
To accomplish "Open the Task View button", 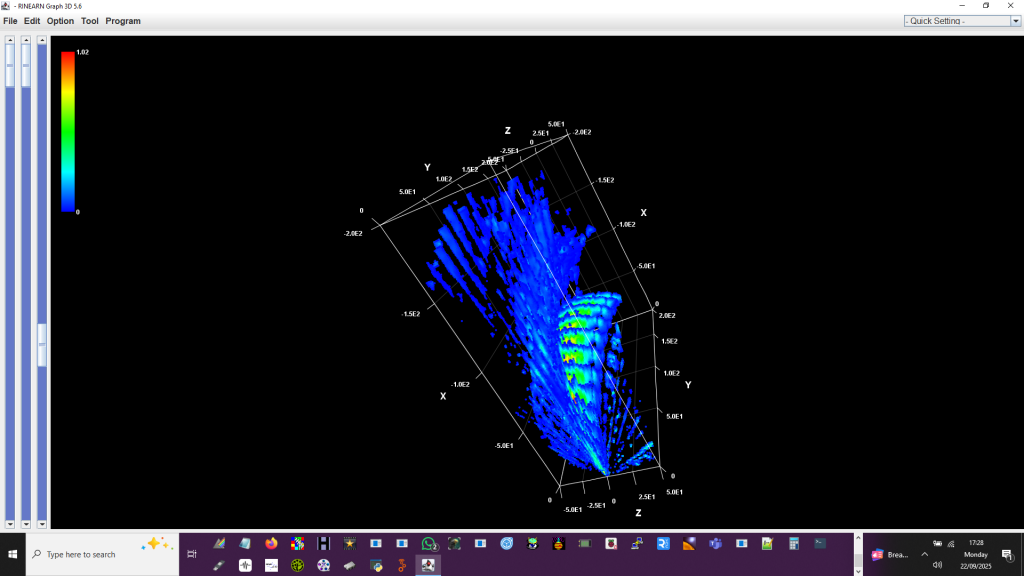I will pyautogui.click(x=192, y=554).
